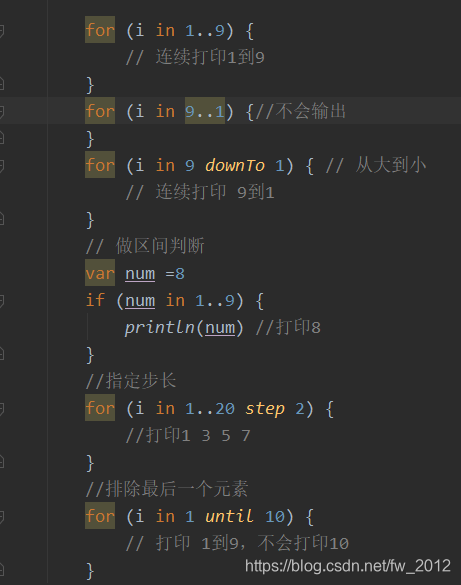This screenshot has height=585, width=461.
Task: Collapse the fold marker beside the 'downTo' loop
Action: (1, 165)
